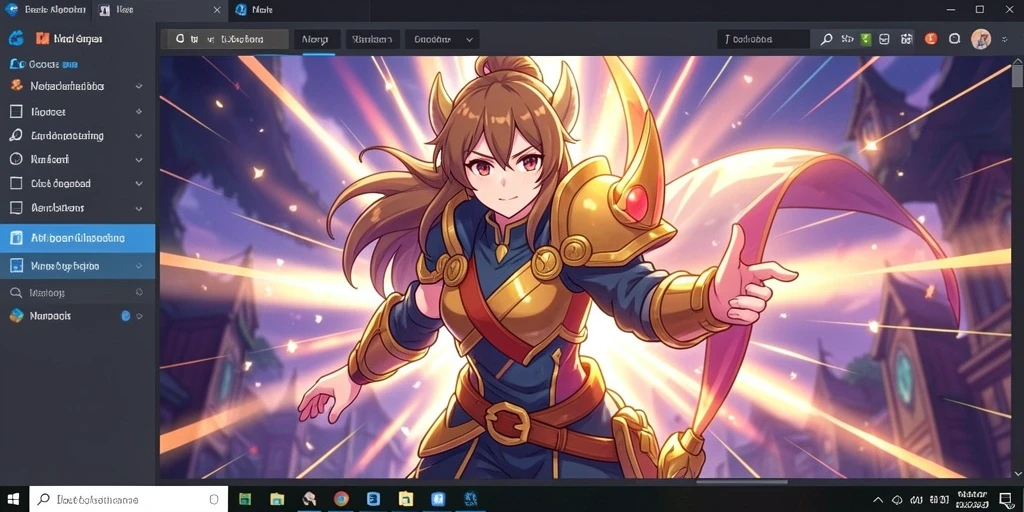Expand the chevron on the circle-icon sidebar row
Screen dimensions: 1024x512
(x=138, y=159)
